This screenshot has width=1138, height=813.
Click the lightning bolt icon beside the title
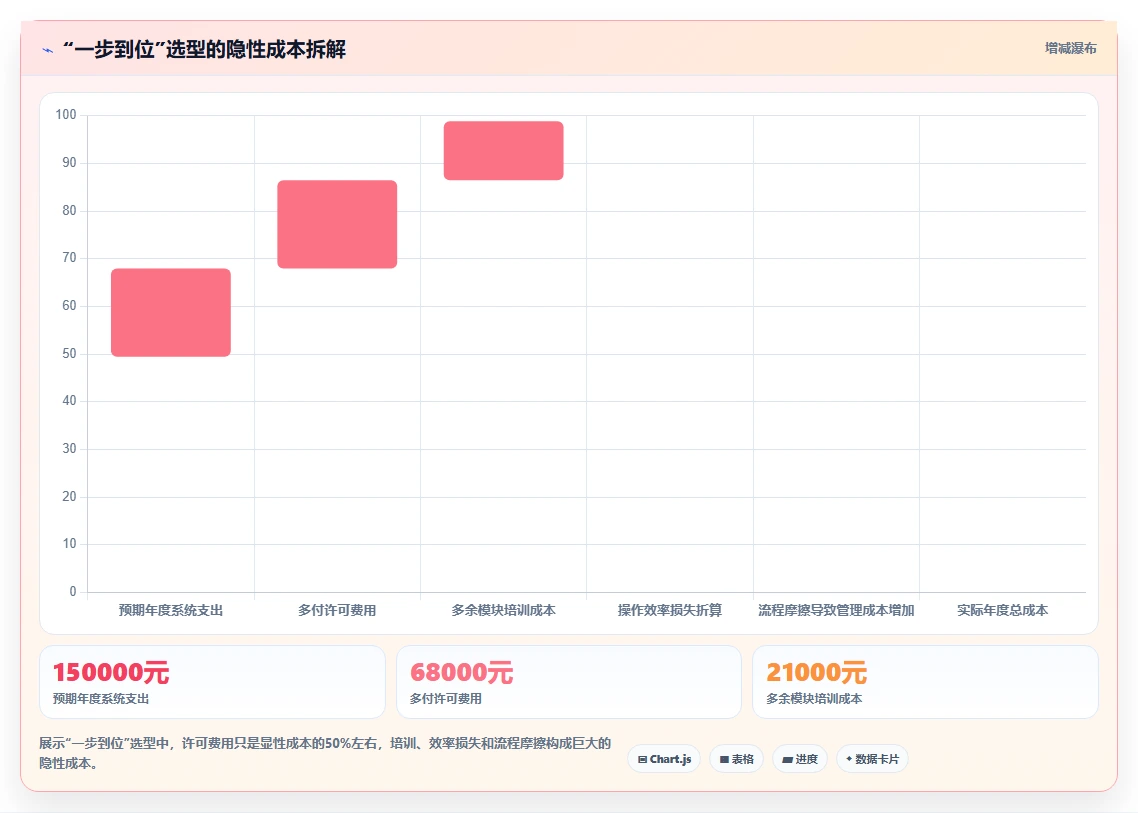tap(47, 50)
